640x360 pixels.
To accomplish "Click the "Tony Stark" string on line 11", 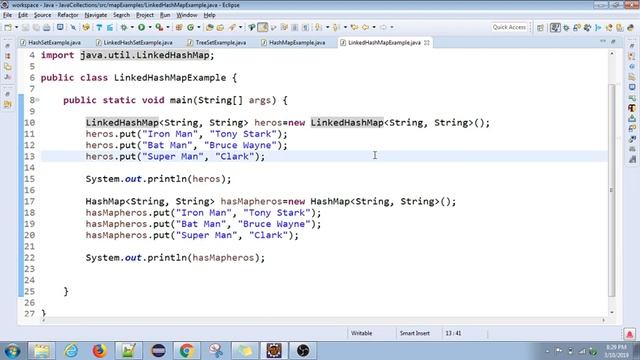I will point(243,134).
